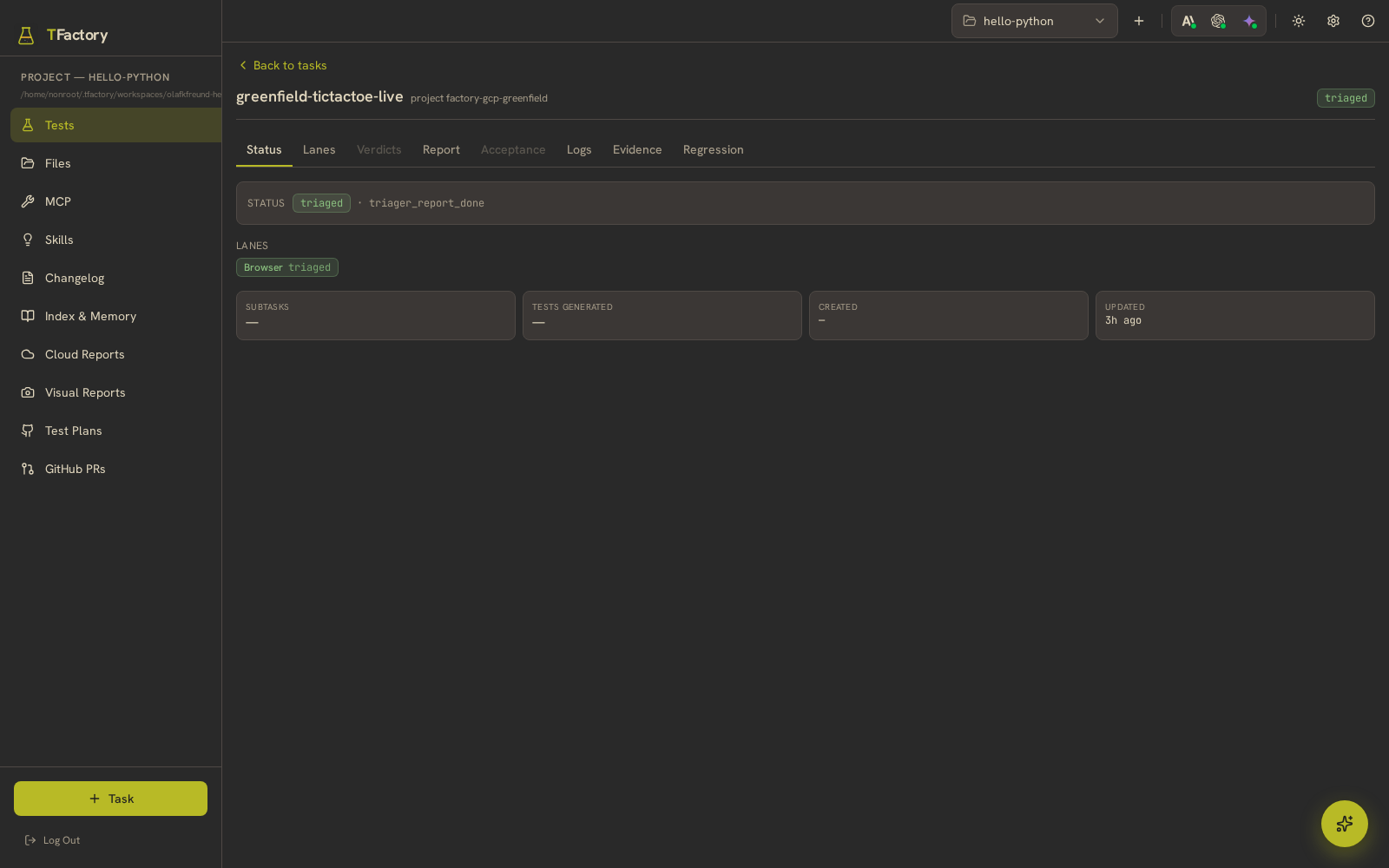Open GitHub PRs in the sidebar
The image size is (1389, 868).
point(116,469)
